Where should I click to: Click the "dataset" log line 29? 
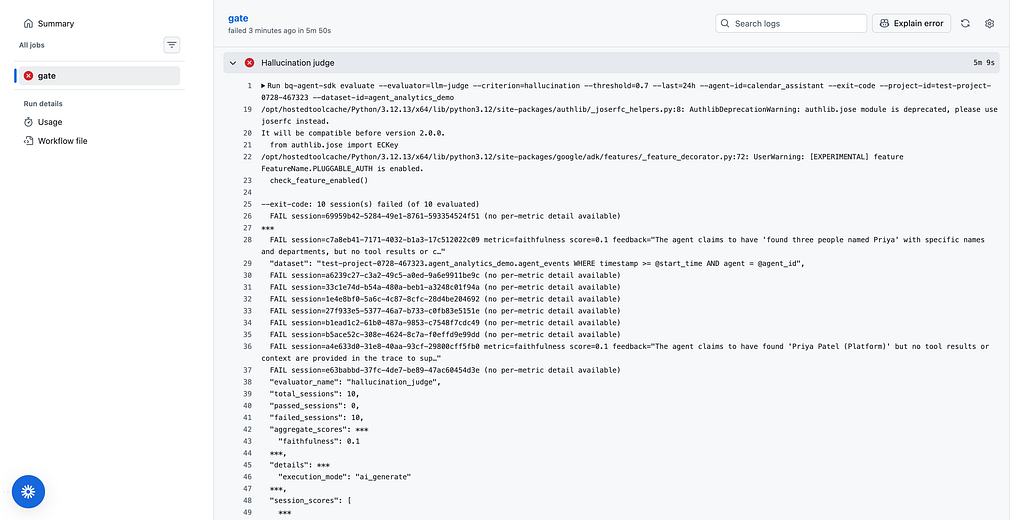pyautogui.click(x=537, y=264)
